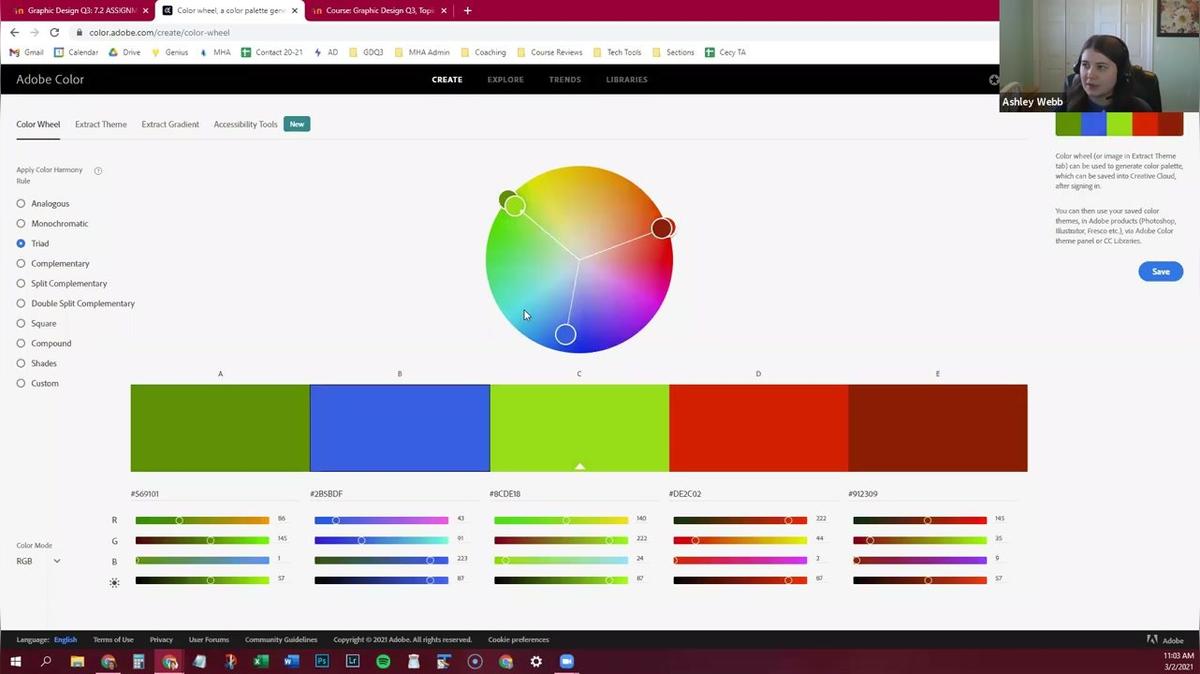The height and width of the screenshot is (674, 1200).
Task: Open a new browser tab with plus icon
Action: (467, 11)
